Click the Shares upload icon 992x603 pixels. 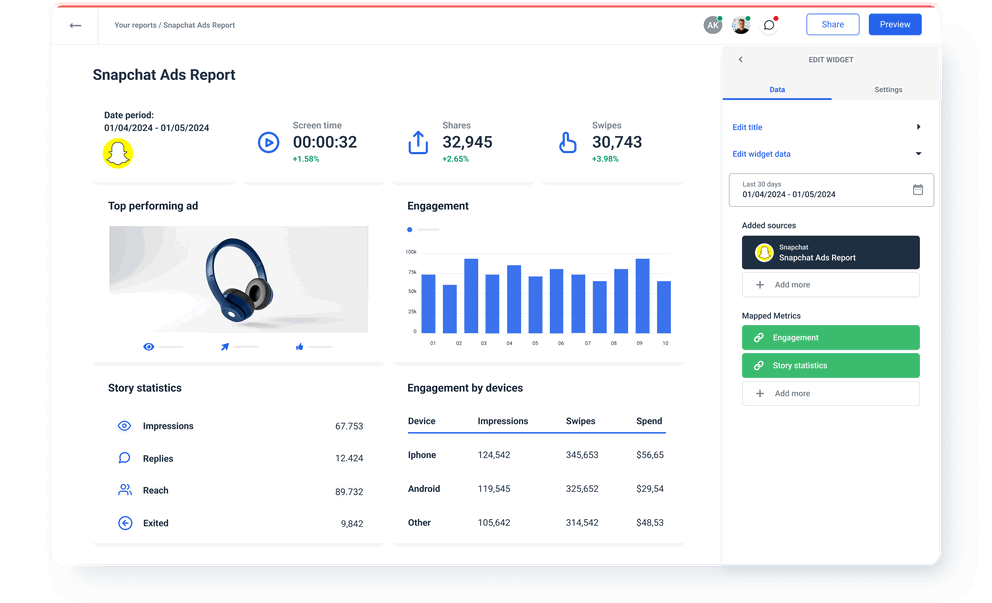(418, 142)
